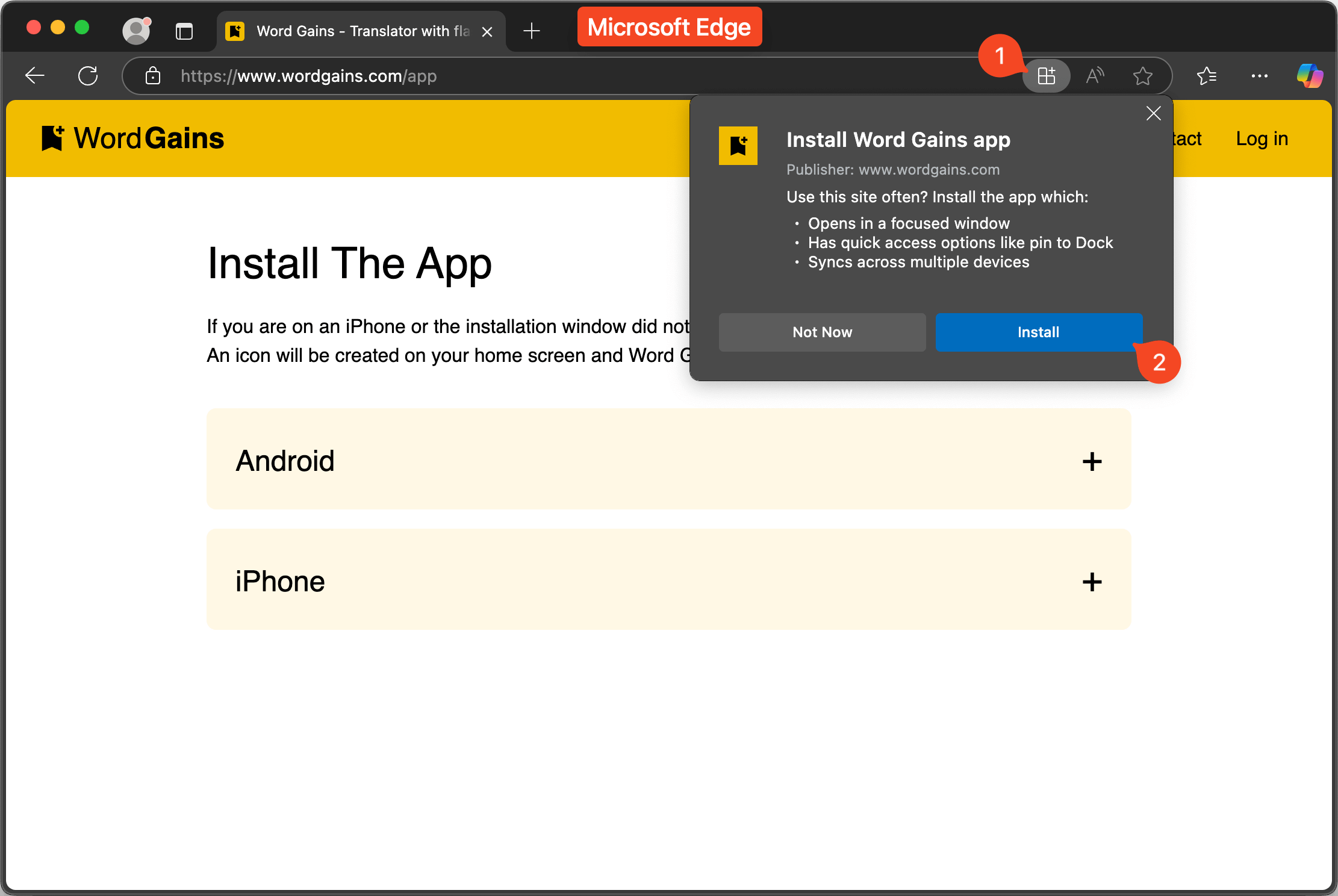Expand the iPhone section
This screenshot has height=896, width=1338.
[669, 579]
